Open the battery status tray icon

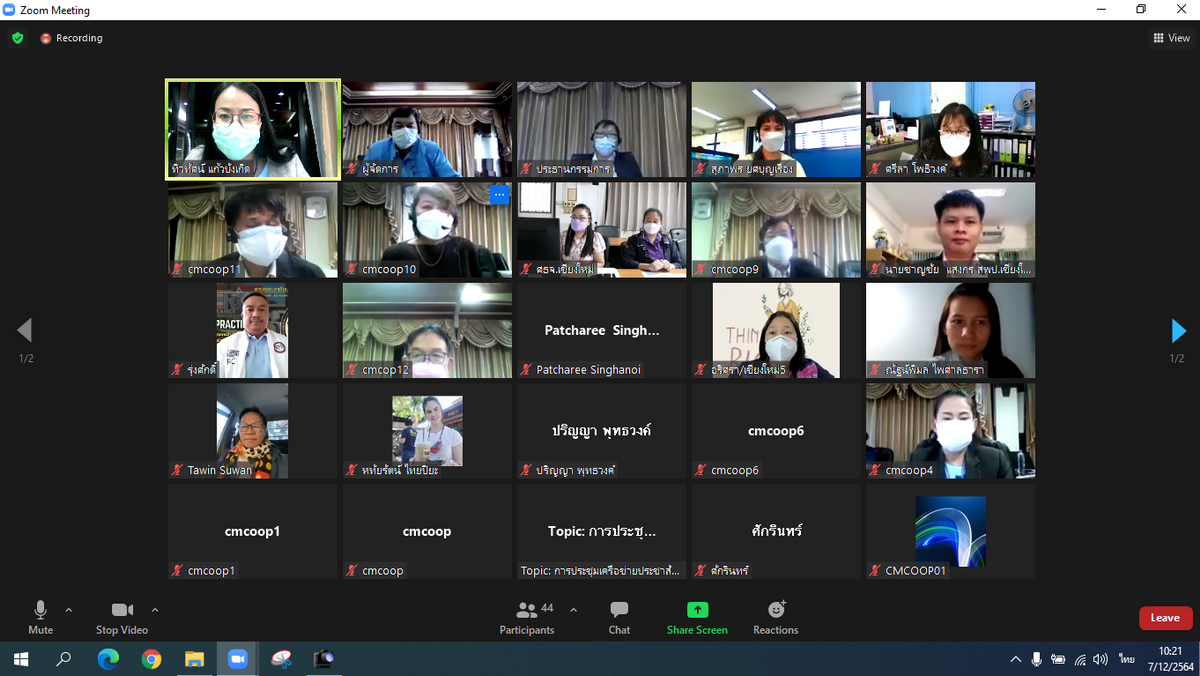(x=1058, y=659)
